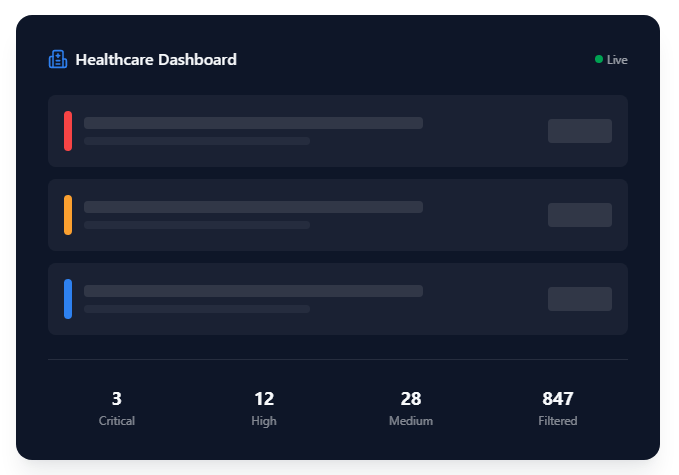Select the Critical count showing 3

[x=117, y=399]
